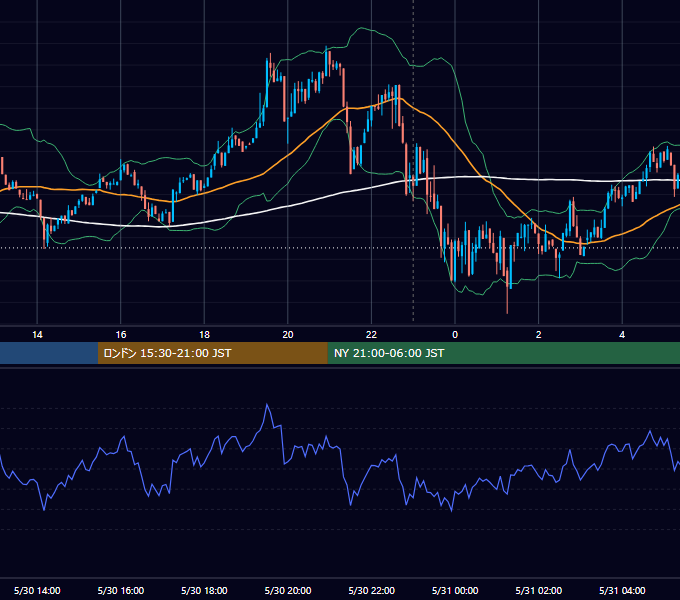Click the 14 hour label on price chart axis
Image resolution: width=680 pixels, height=600 pixels.
[x=37, y=335]
